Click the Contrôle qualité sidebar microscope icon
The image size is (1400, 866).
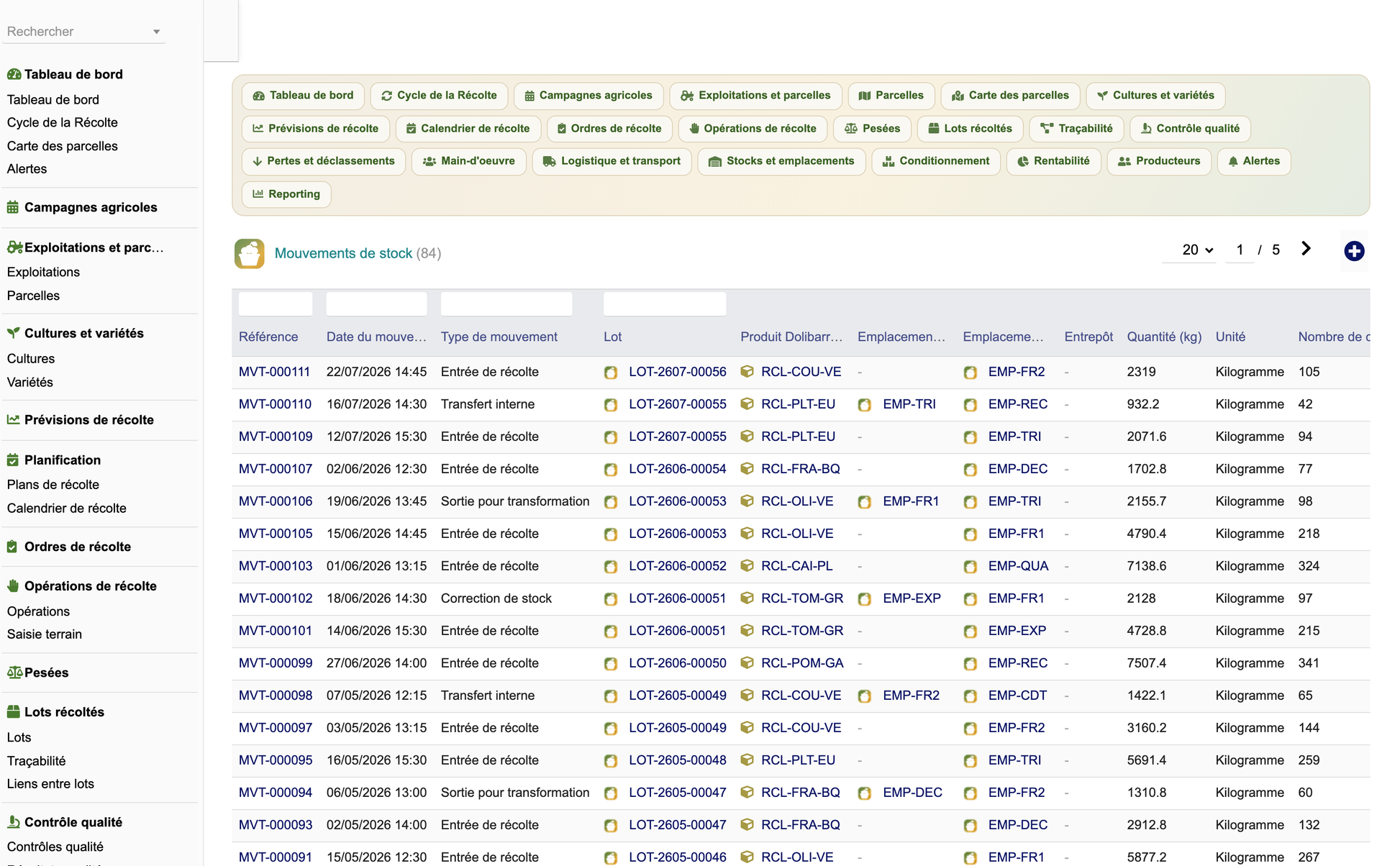[x=13, y=822]
